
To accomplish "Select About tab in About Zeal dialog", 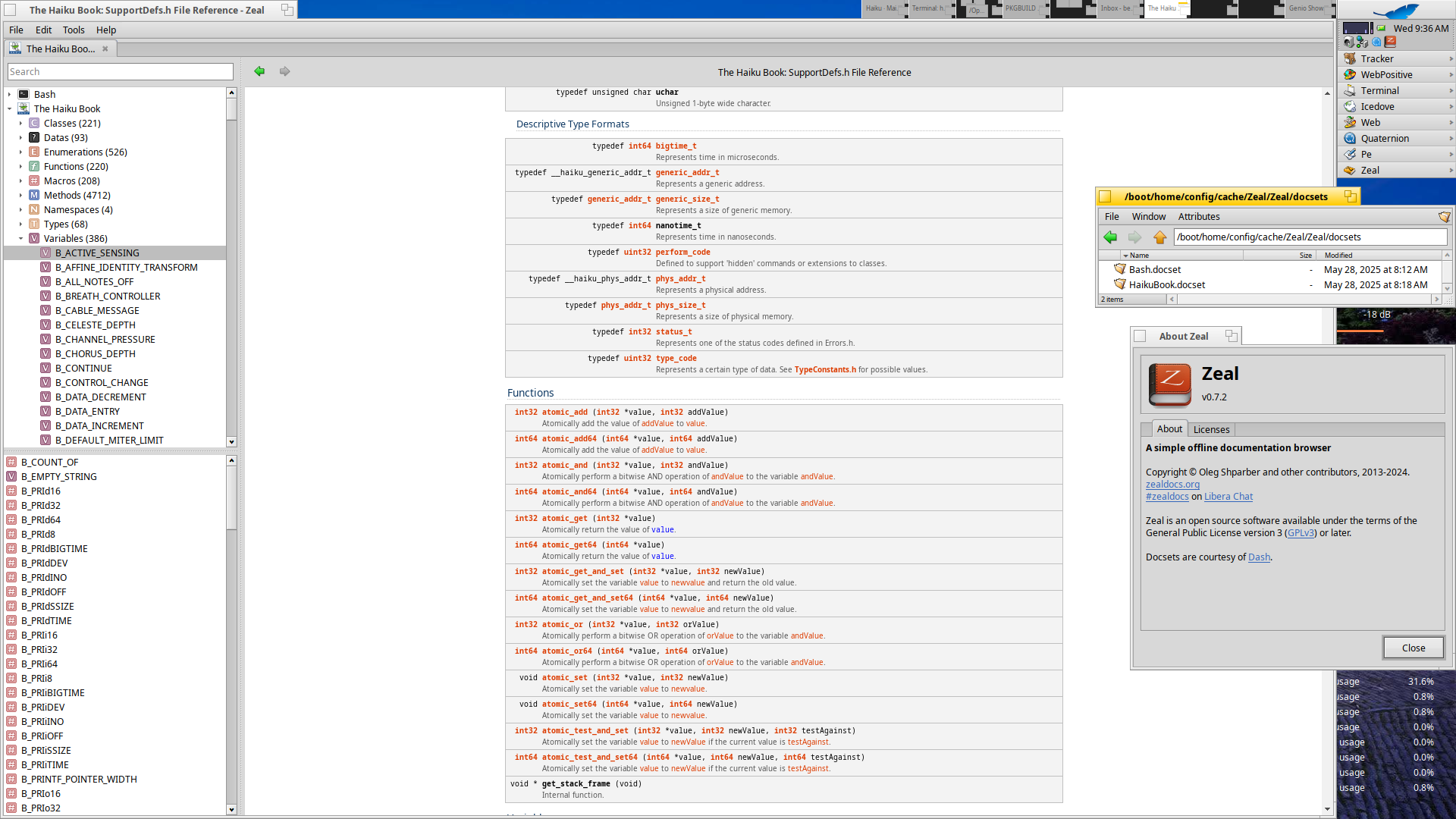I will pyautogui.click(x=1169, y=429).
